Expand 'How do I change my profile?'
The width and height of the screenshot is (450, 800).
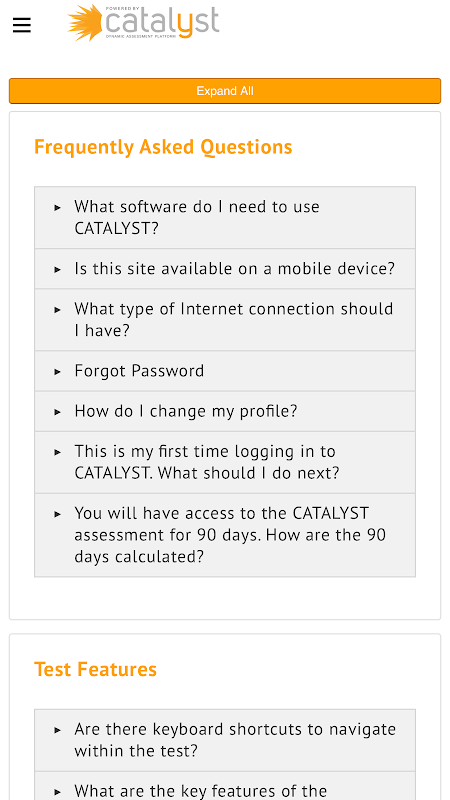(x=225, y=411)
